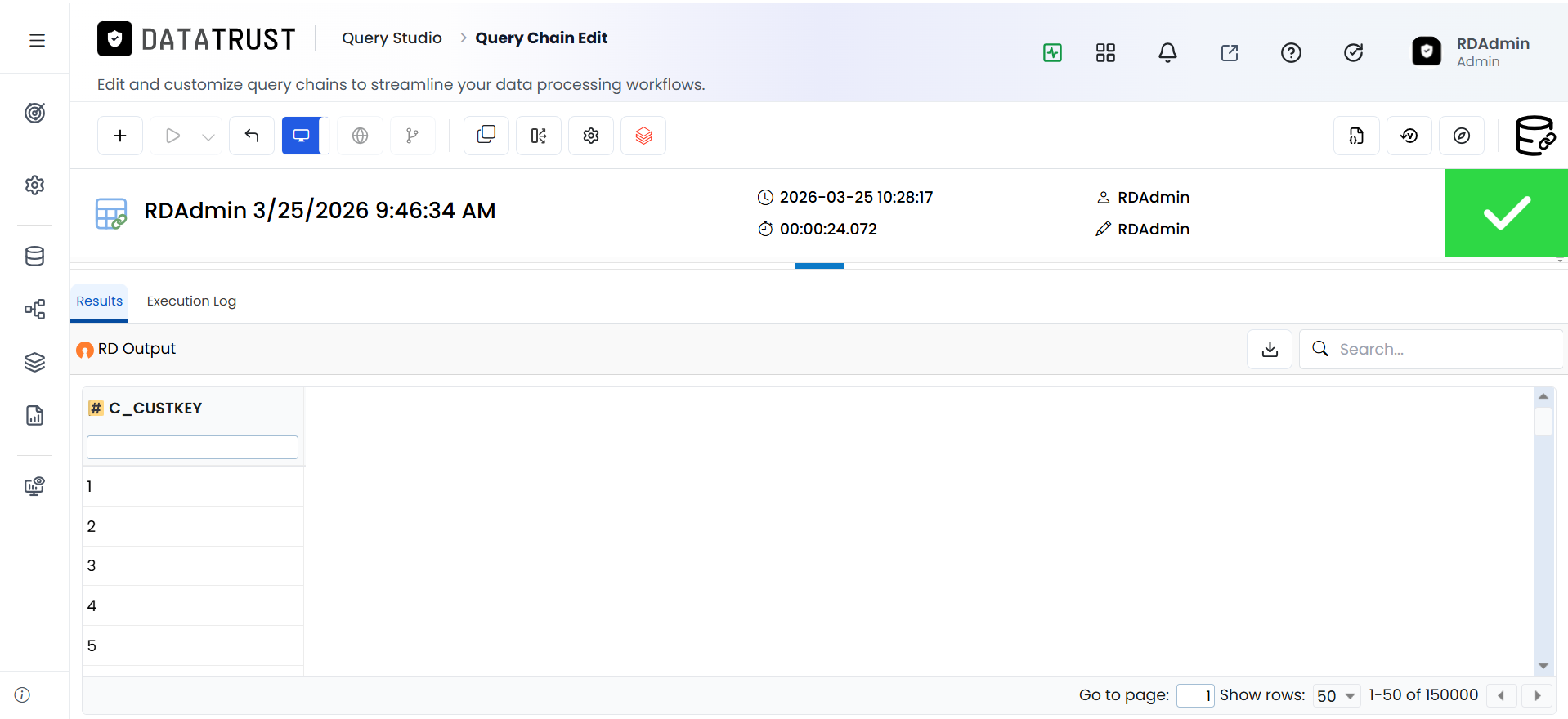This screenshot has height=719, width=1568.
Task: Open the apps grid icon
Action: (1105, 53)
